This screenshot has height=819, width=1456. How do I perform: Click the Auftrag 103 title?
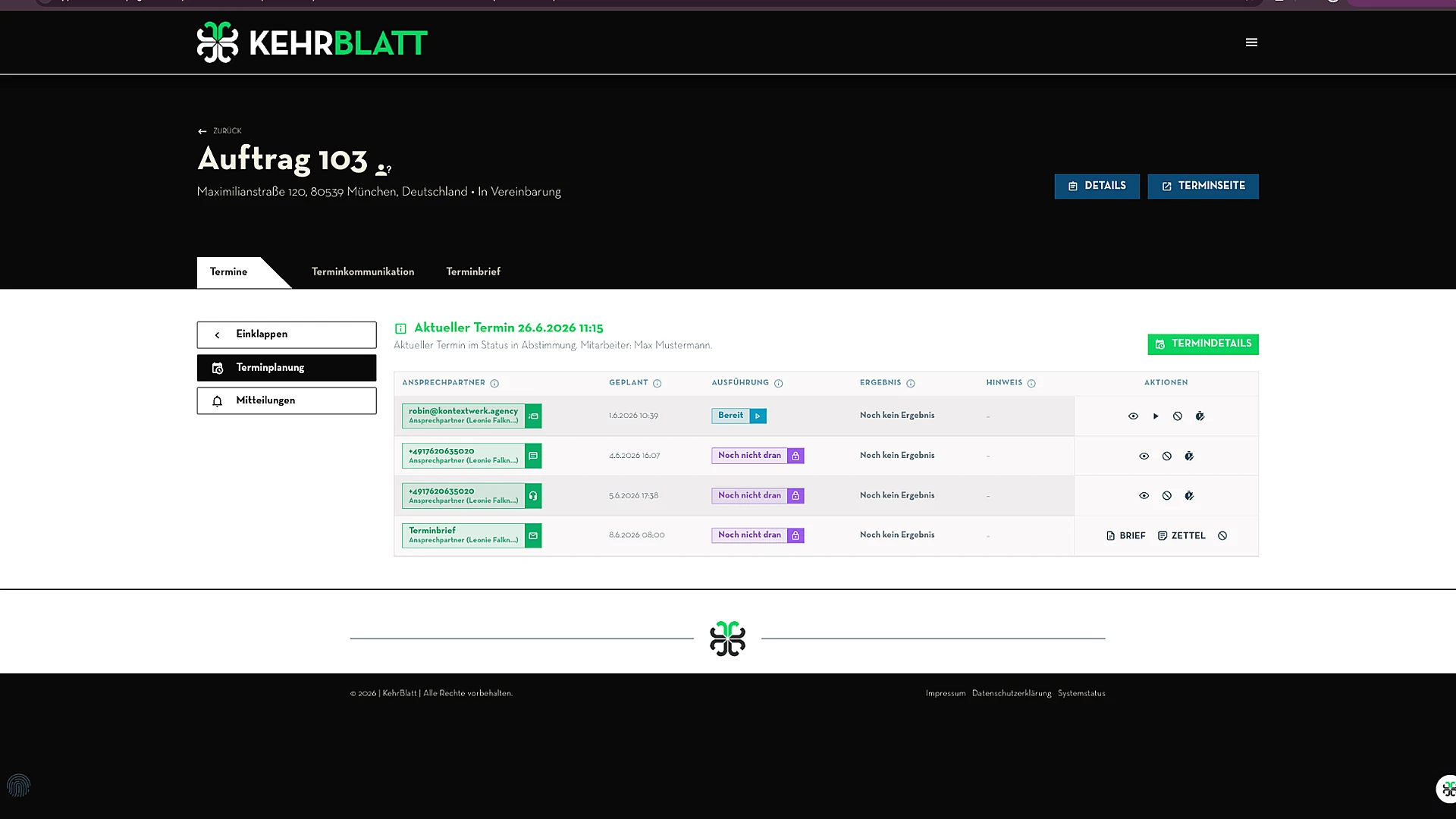[x=282, y=159]
